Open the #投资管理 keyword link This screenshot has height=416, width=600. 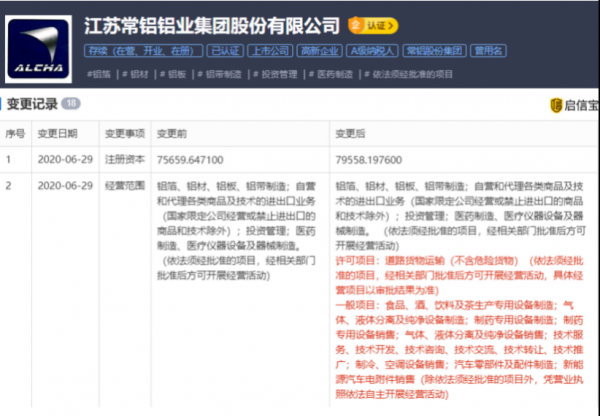(276, 74)
